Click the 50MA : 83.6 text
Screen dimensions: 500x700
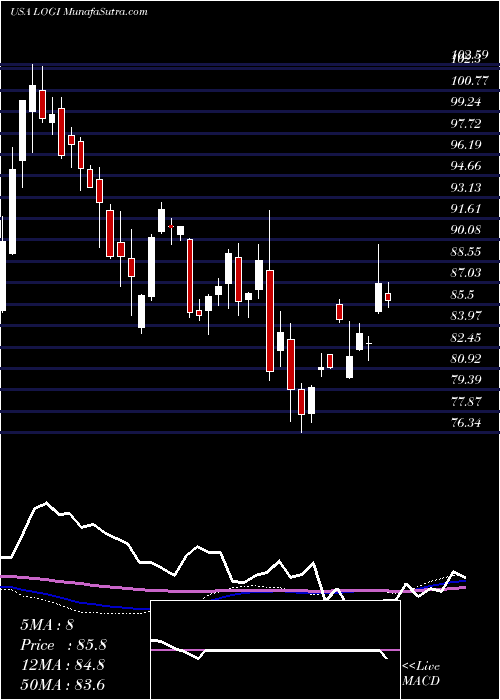point(62,684)
